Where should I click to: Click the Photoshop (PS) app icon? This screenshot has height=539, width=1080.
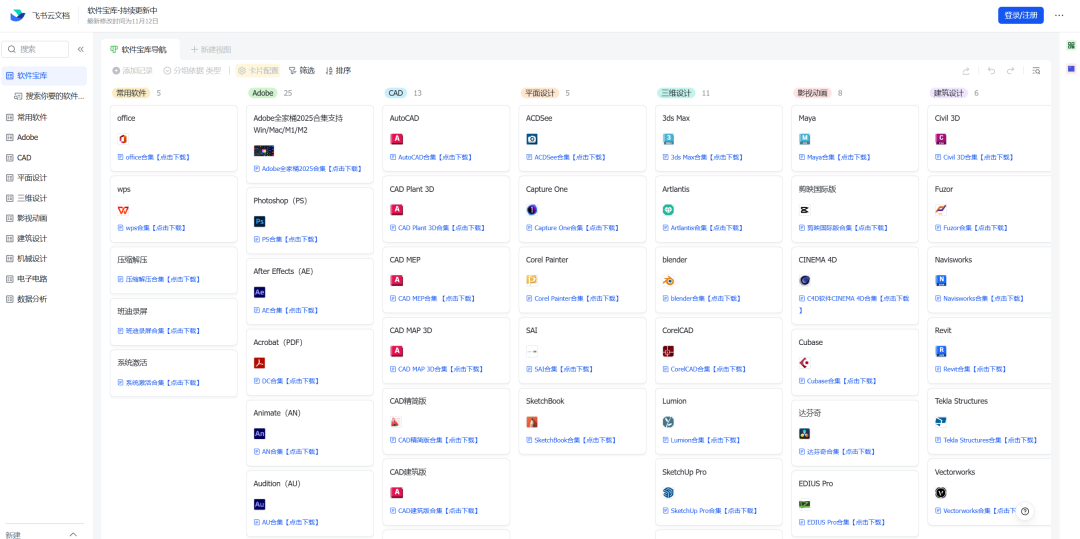[x=259, y=221]
